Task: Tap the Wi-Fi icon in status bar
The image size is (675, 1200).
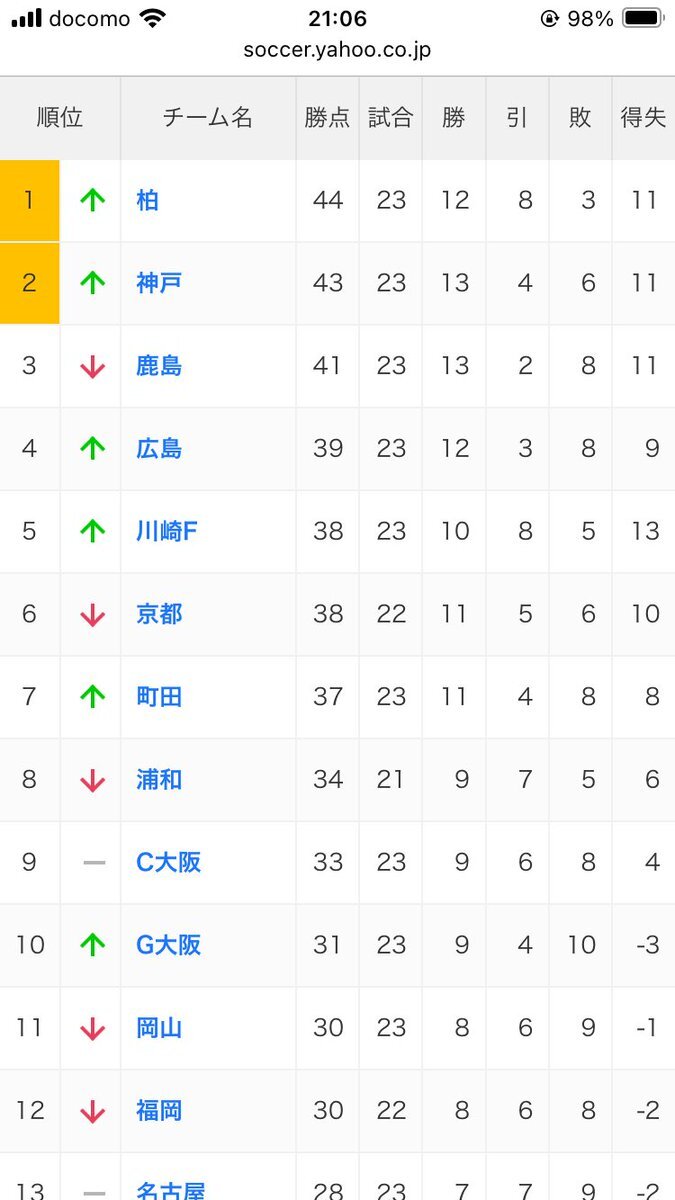Action: point(153,18)
